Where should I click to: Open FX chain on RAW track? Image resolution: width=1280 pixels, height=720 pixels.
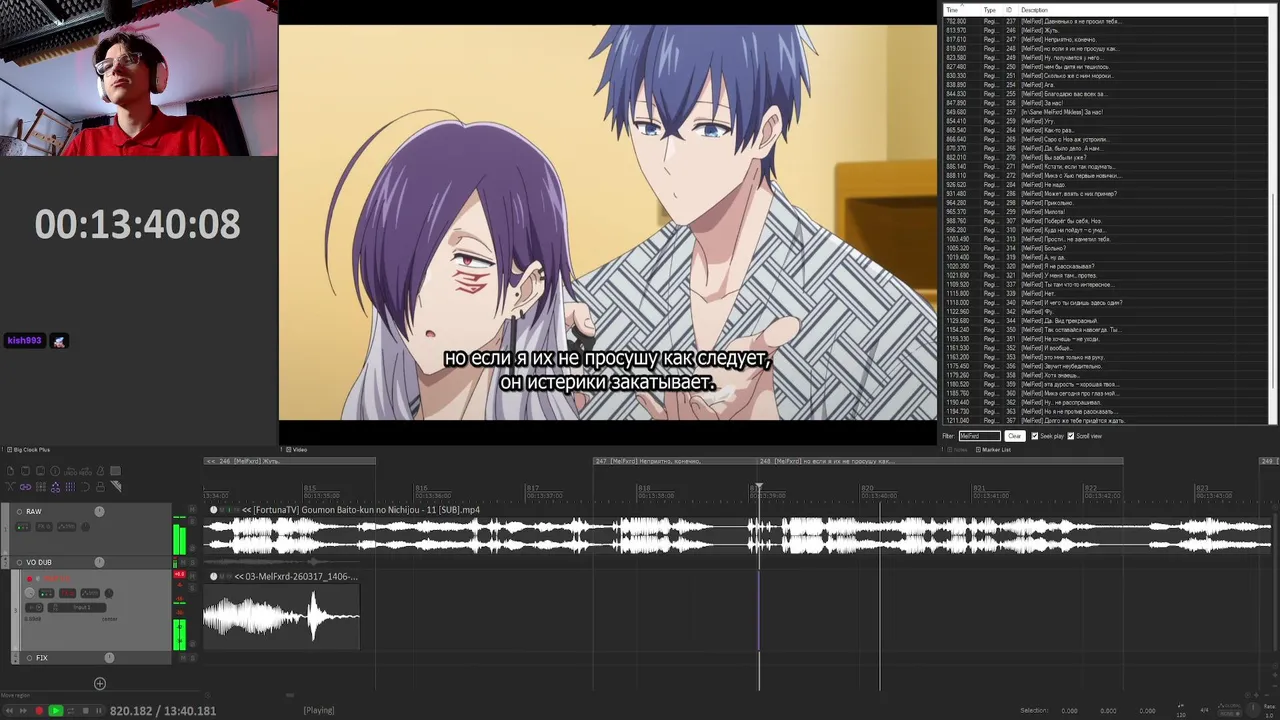point(44,527)
